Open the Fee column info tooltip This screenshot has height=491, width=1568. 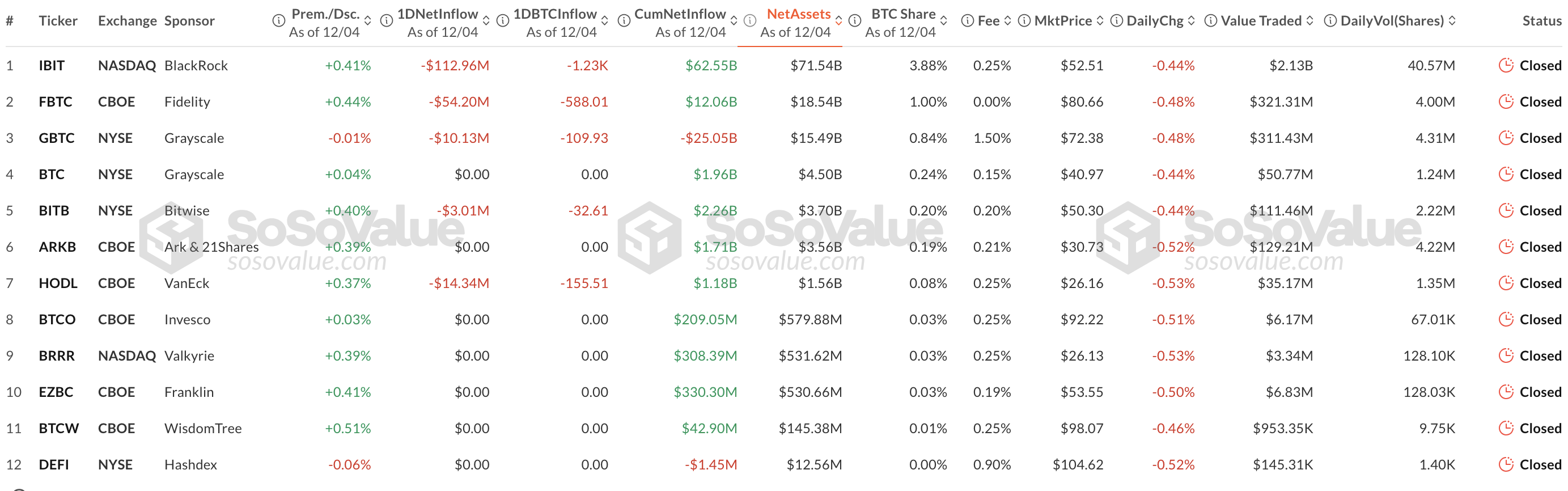[967, 20]
